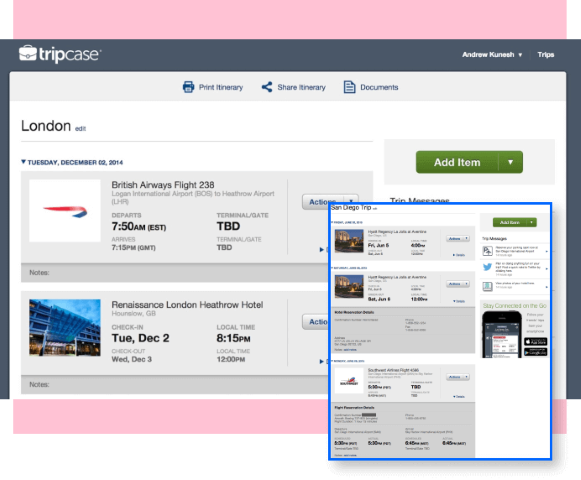
Task: Click the Share Itinerary share icon
Action: click(x=267, y=87)
